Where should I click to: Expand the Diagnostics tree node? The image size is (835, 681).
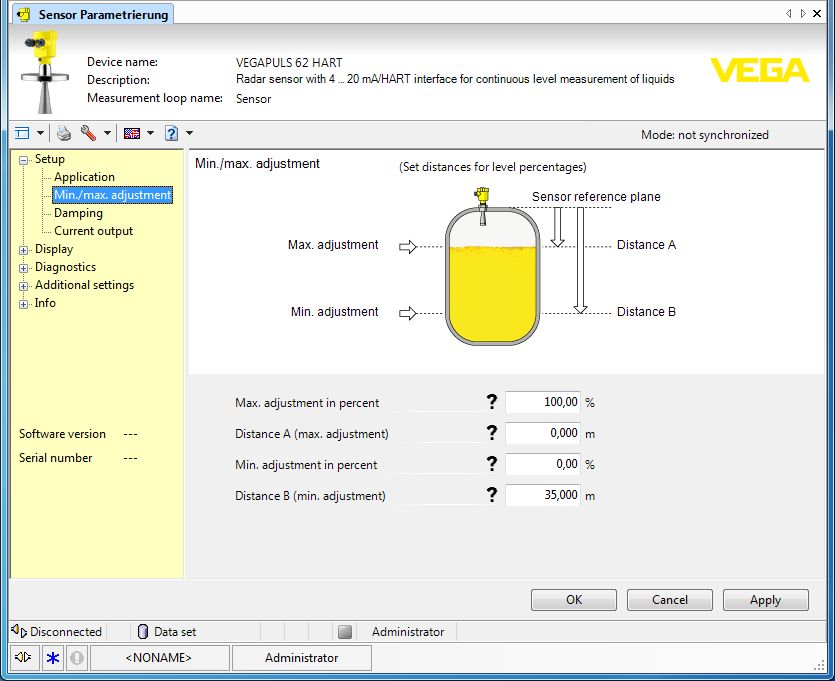pyautogui.click(x=23, y=268)
